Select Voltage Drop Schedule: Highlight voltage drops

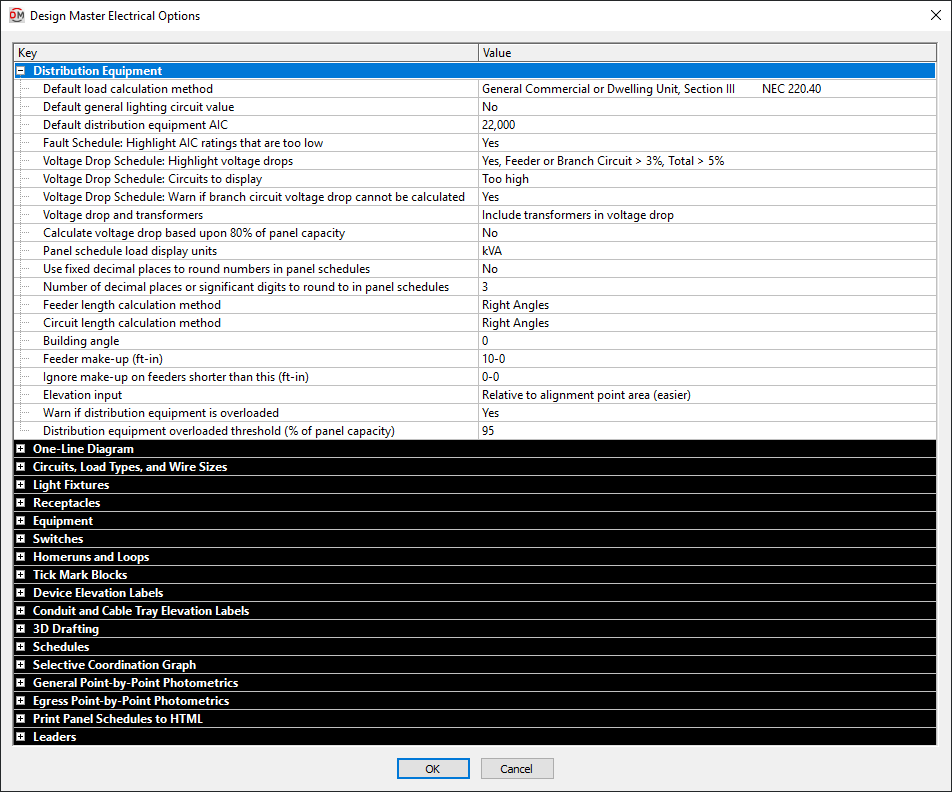click(475, 161)
